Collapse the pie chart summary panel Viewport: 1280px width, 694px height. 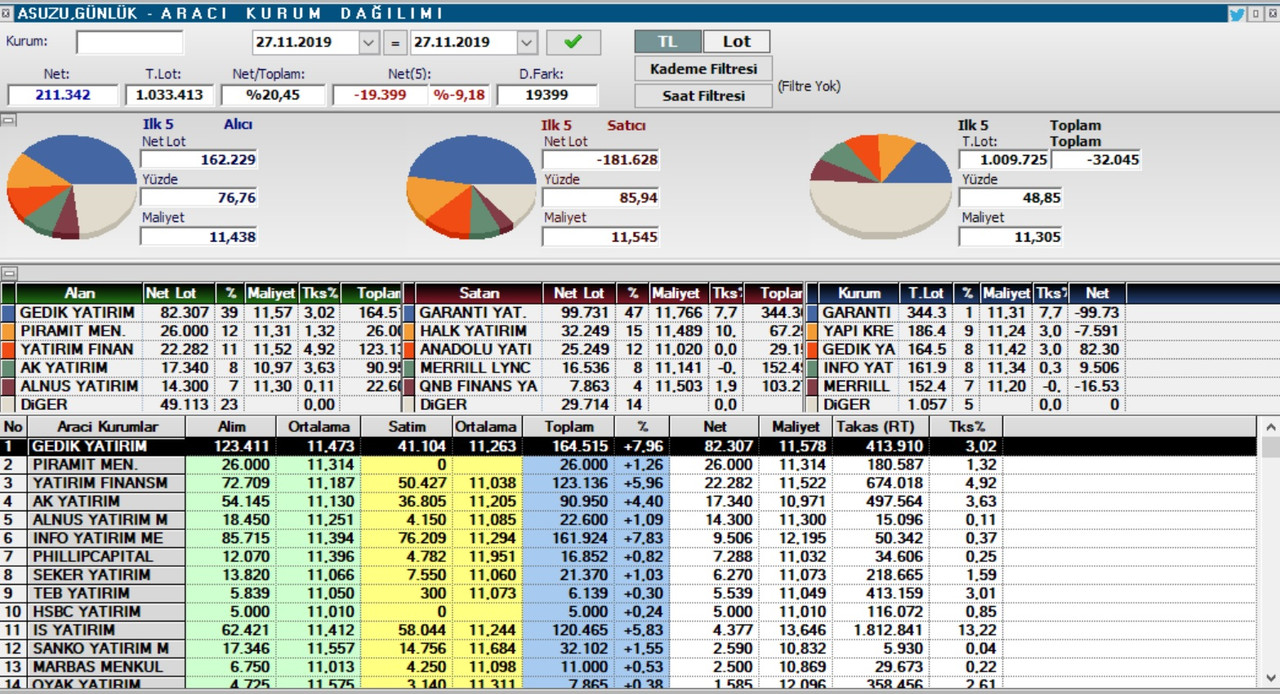(x=8, y=120)
